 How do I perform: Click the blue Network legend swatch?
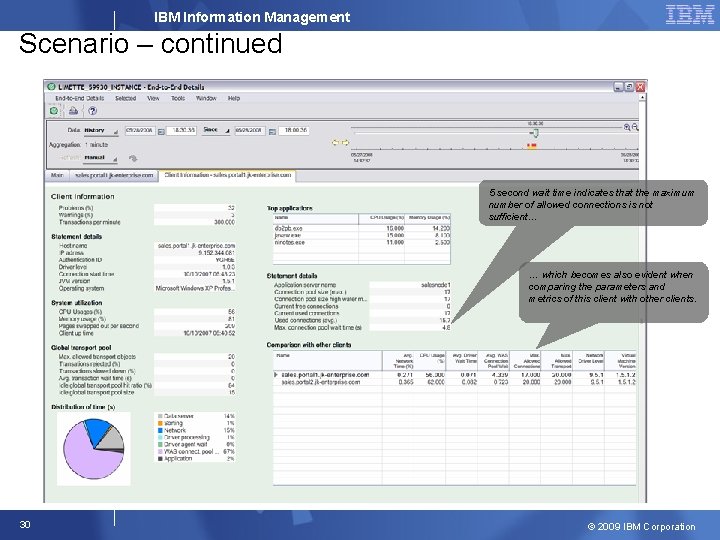tap(160, 430)
